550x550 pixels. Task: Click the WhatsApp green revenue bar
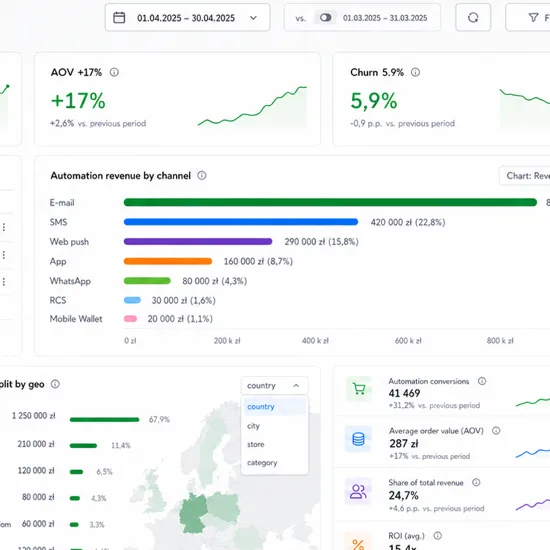147,281
